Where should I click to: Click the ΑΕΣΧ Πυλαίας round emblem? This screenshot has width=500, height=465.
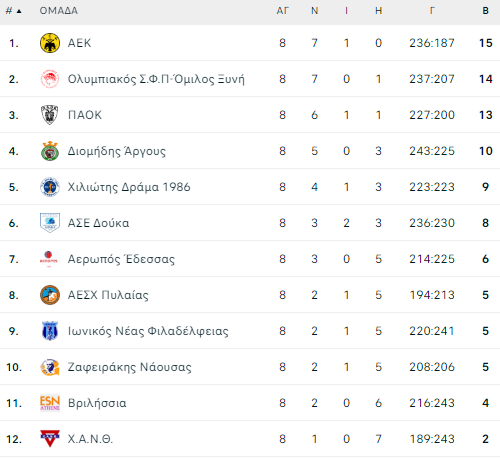pyautogui.click(x=50, y=295)
